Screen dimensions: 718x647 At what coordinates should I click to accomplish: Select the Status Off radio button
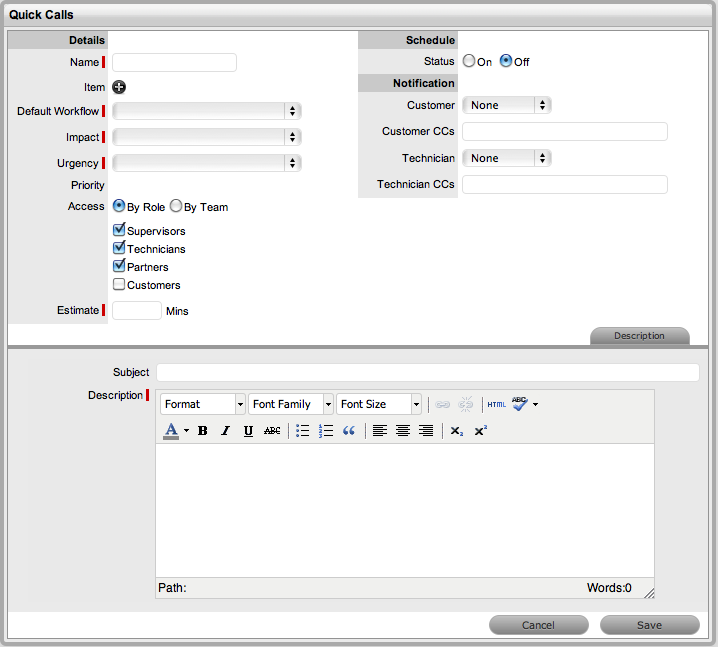[x=506, y=61]
